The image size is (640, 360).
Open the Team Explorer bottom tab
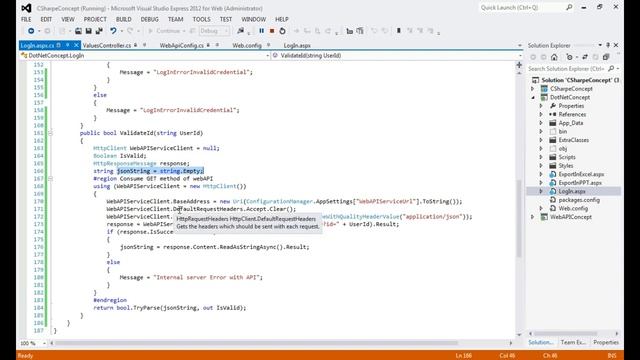(573, 342)
